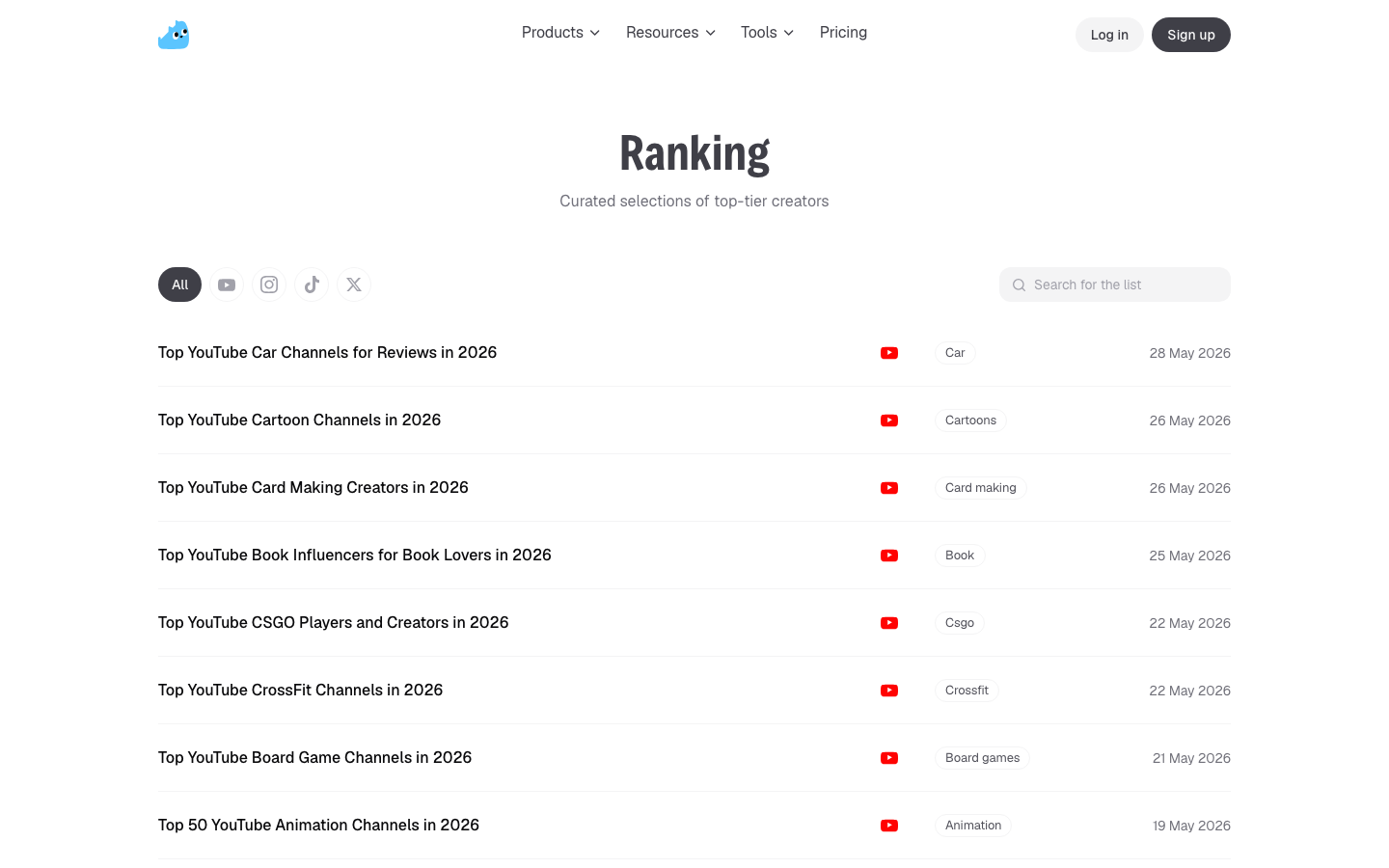The width and height of the screenshot is (1389, 868).
Task: Click the Animation category tag
Action: pyautogui.click(x=973, y=826)
